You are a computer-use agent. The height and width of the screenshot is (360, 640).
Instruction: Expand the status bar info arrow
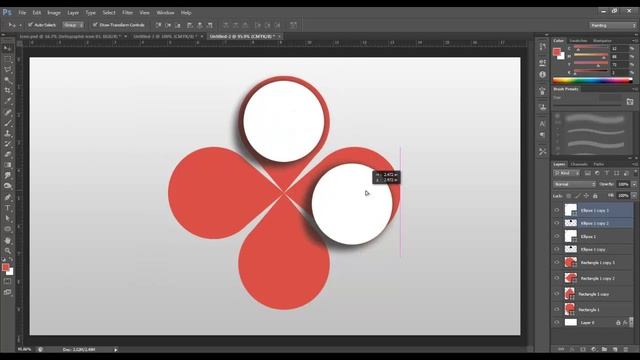(x=116, y=350)
